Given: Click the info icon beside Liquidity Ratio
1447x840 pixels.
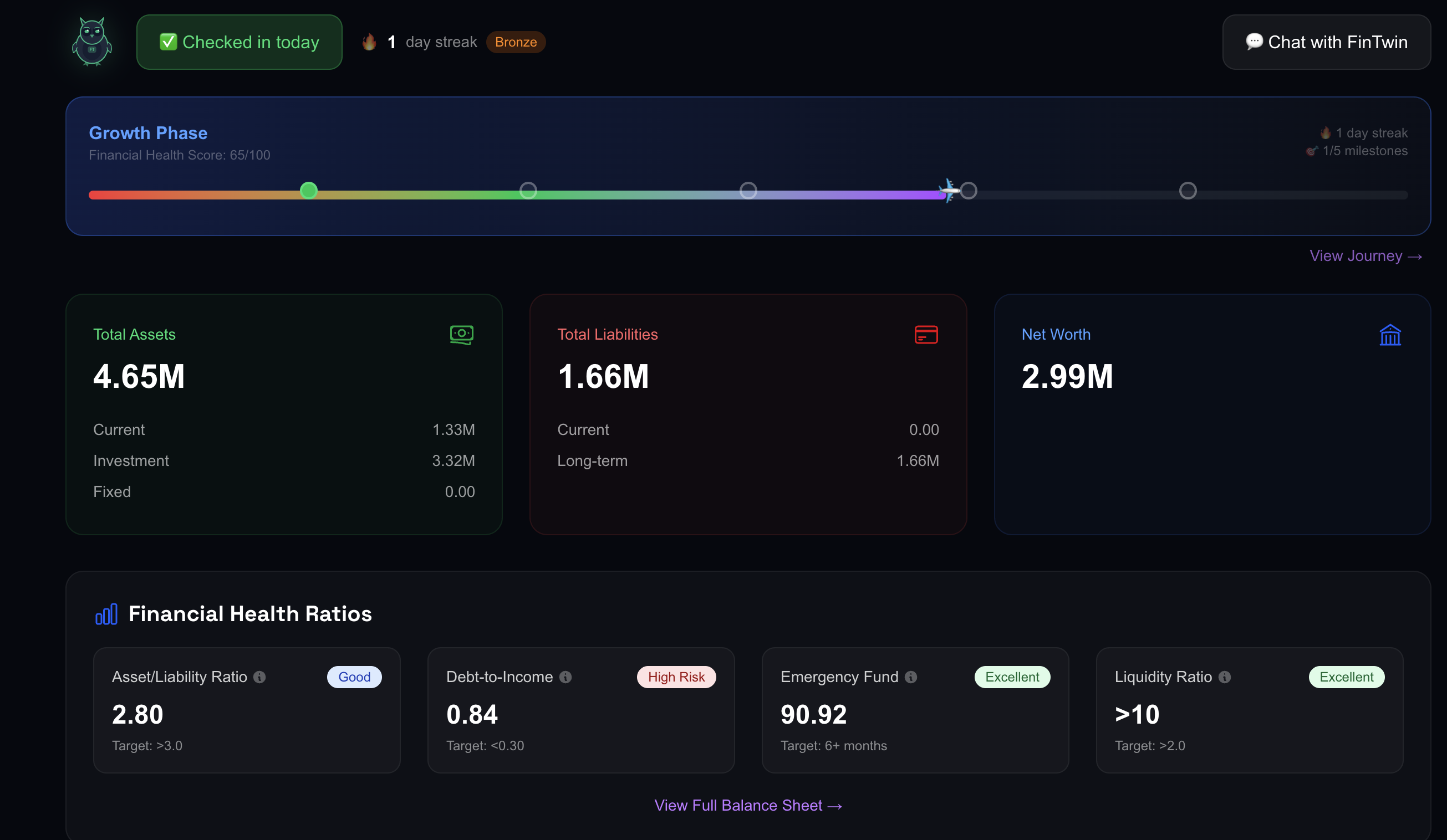Looking at the screenshot, I should (1224, 677).
